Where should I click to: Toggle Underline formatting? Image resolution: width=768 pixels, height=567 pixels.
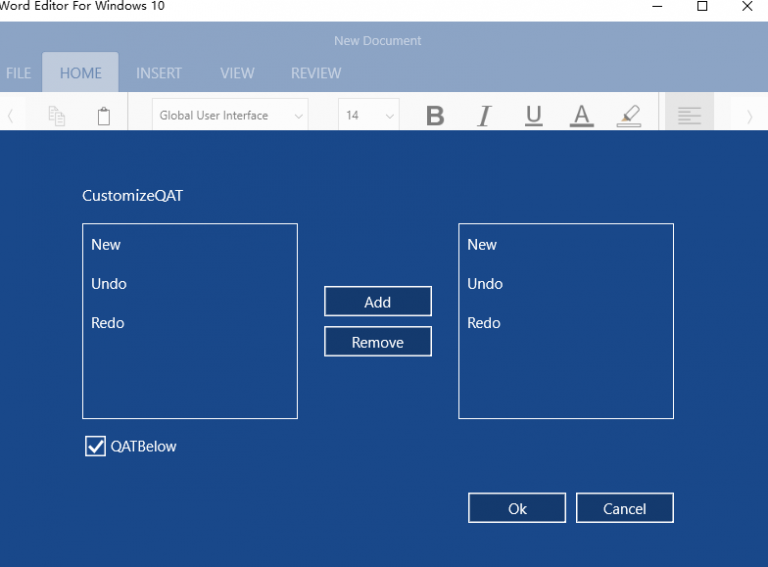[x=533, y=116]
